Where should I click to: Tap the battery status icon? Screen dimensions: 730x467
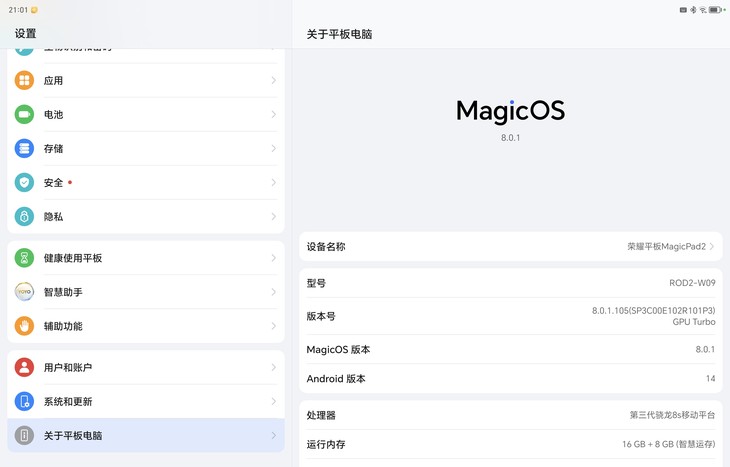[x=715, y=10]
